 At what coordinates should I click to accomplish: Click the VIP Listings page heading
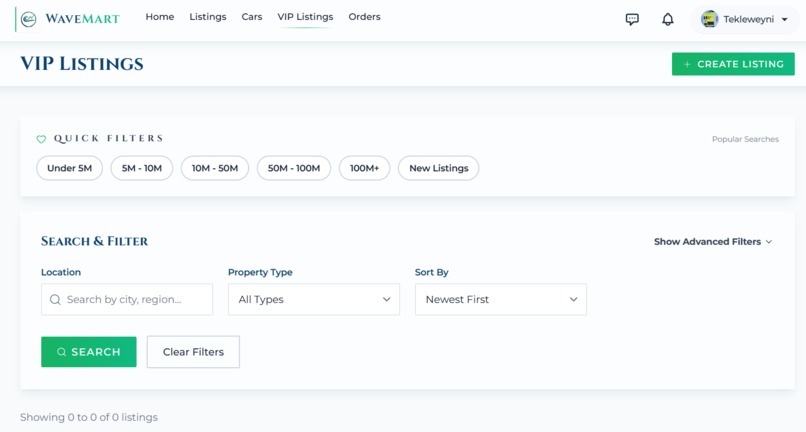pyautogui.click(x=82, y=64)
